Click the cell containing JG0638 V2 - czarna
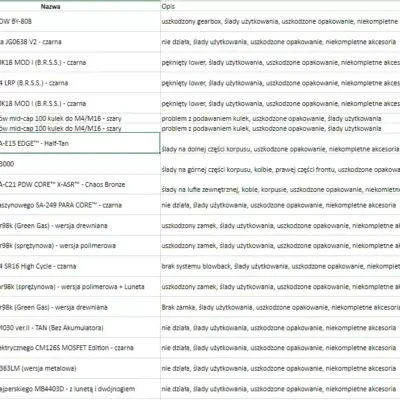Viewport: 400px width, 400px height. (80, 42)
